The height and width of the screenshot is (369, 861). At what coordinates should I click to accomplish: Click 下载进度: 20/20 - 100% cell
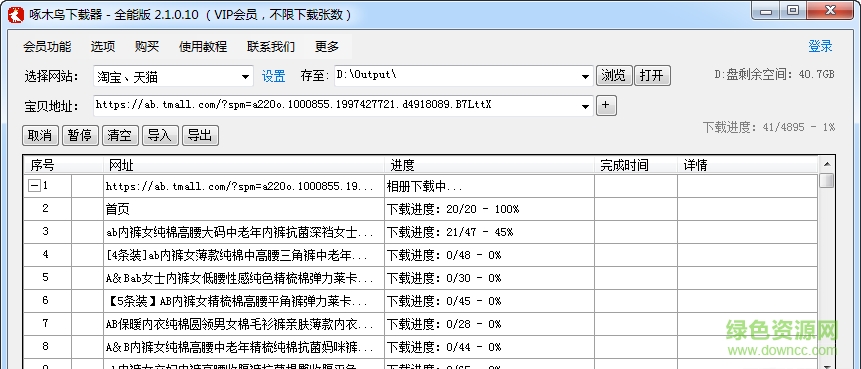tap(489, 209)
